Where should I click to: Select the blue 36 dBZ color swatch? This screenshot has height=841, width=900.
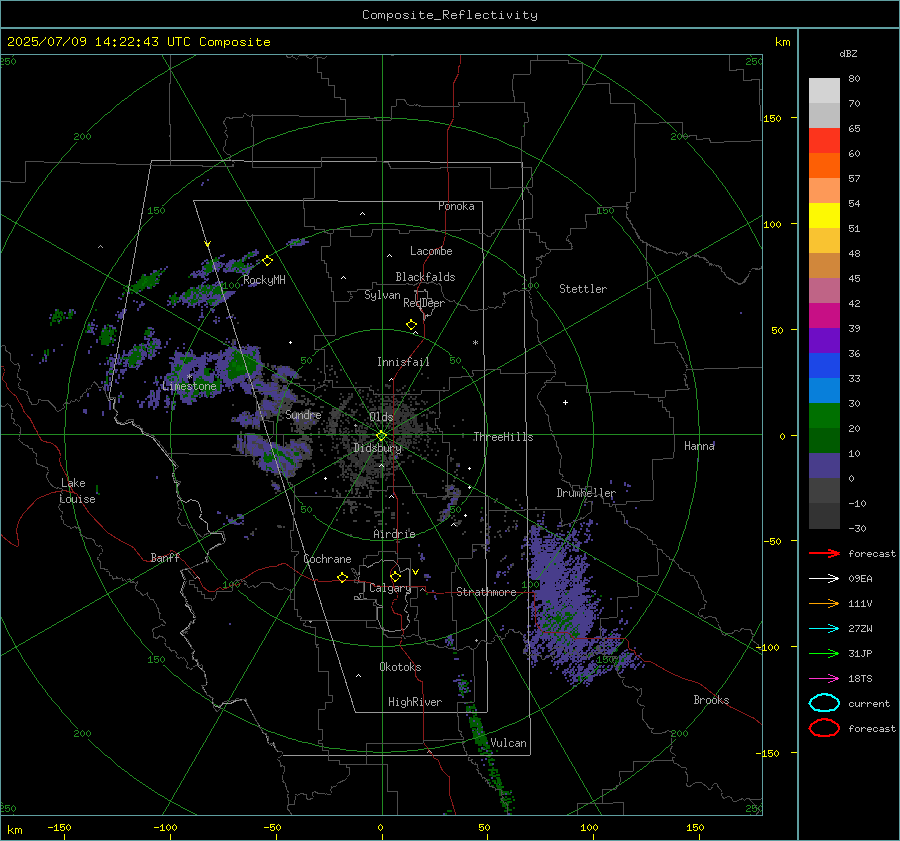pos(824,365)
